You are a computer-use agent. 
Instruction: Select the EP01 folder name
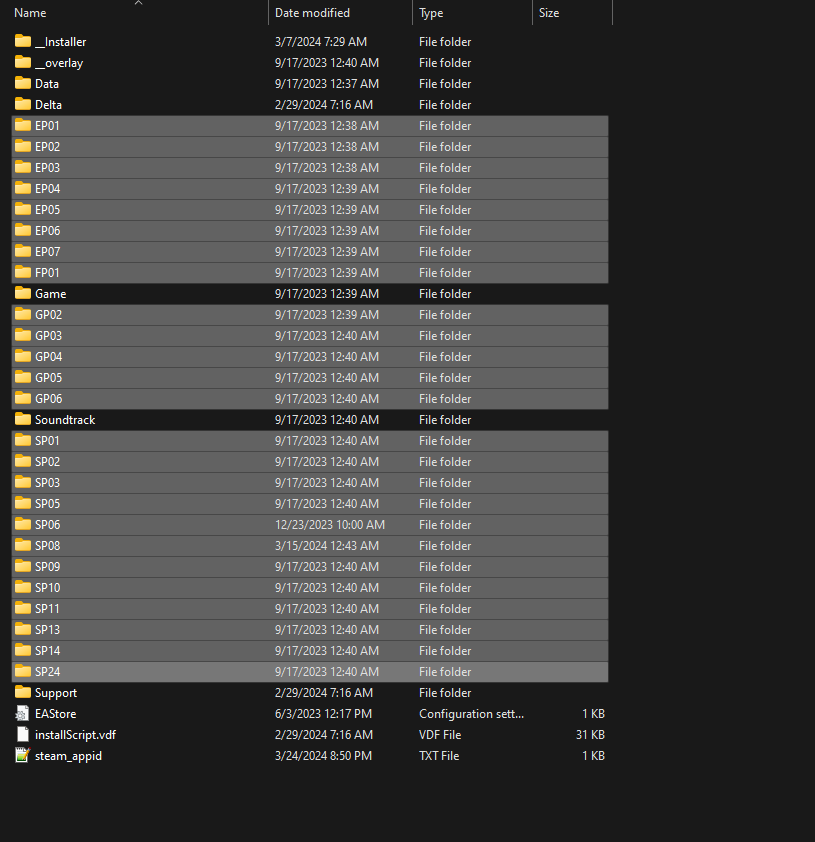[x=48, y=126]
